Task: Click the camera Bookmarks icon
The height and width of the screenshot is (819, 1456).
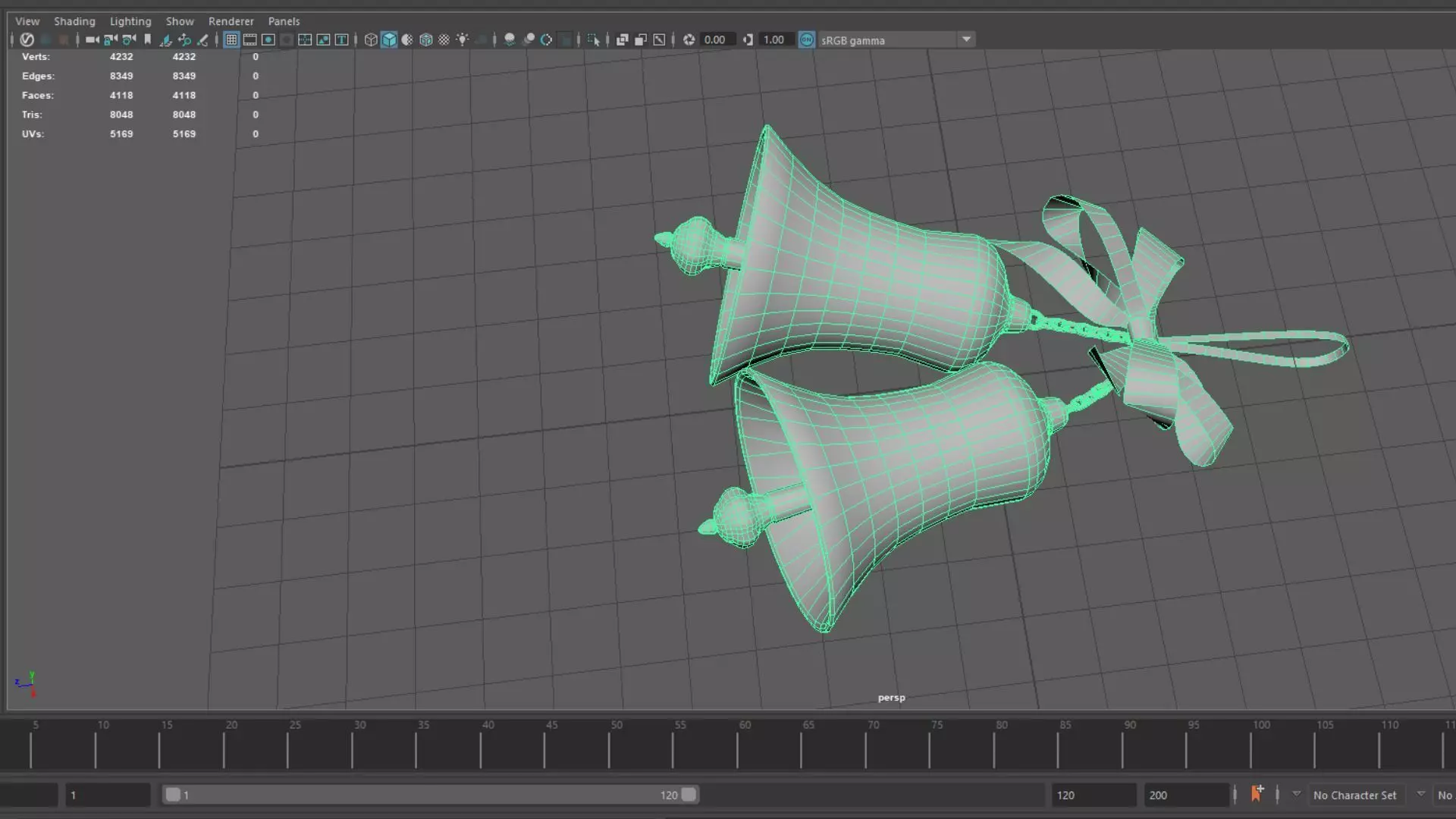Action: tap(148, 39)
